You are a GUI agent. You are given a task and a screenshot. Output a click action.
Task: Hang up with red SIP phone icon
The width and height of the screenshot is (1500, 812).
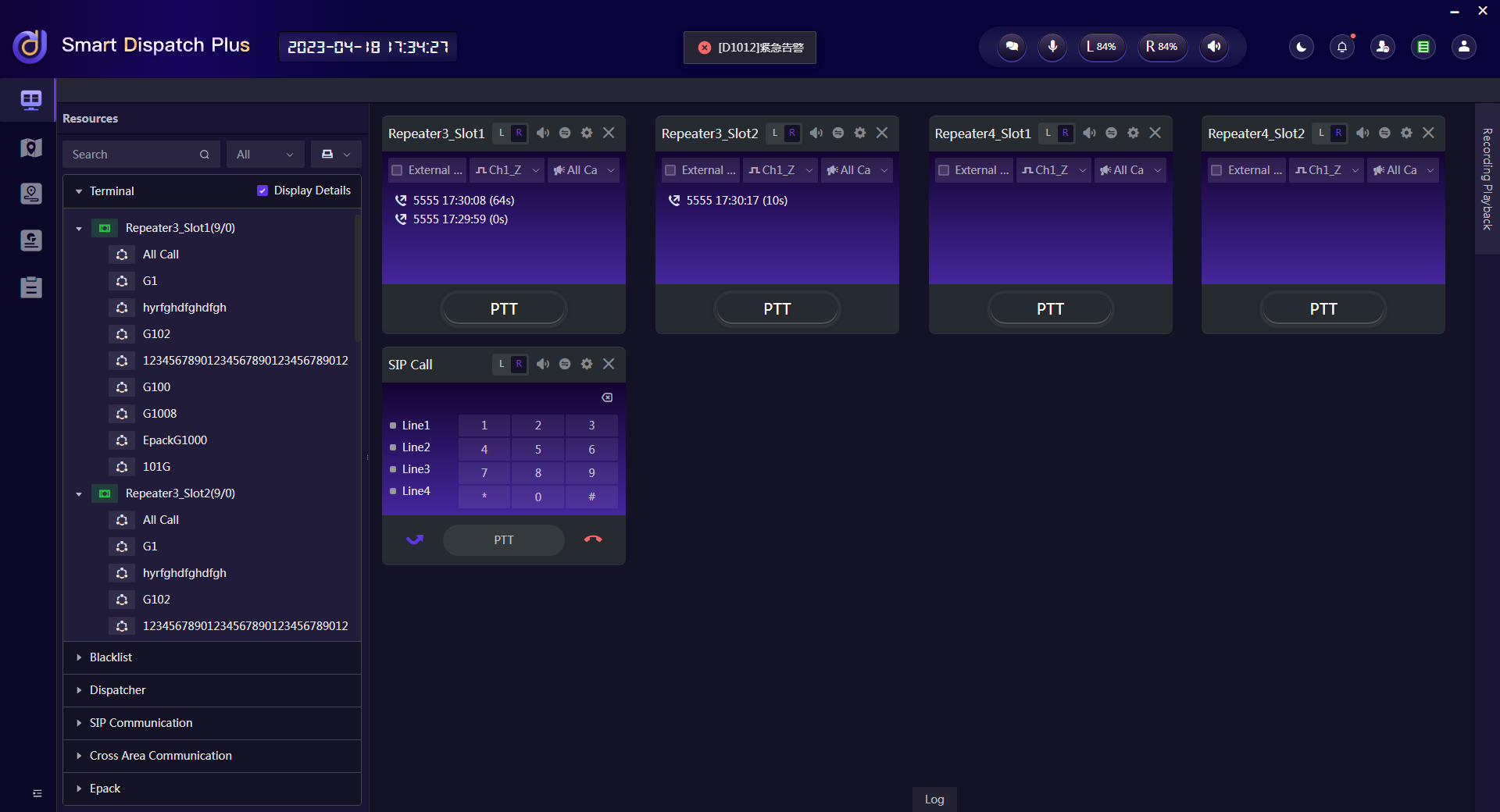(x=593, y=540)
